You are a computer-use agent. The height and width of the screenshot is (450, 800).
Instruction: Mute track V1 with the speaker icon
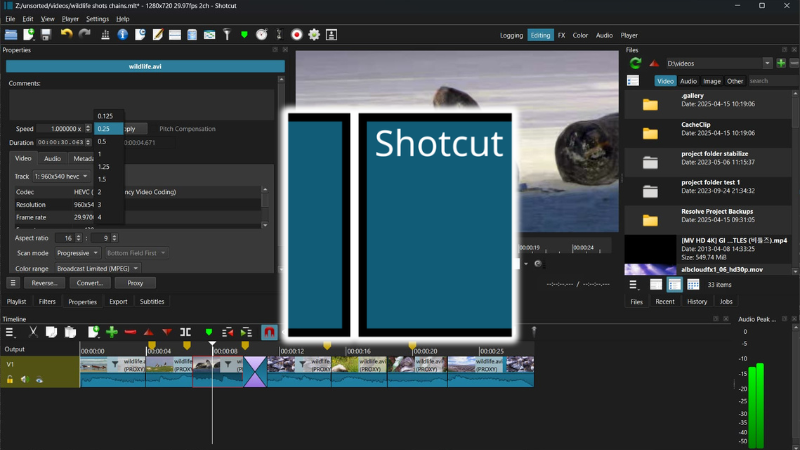(x=24, y=379)
